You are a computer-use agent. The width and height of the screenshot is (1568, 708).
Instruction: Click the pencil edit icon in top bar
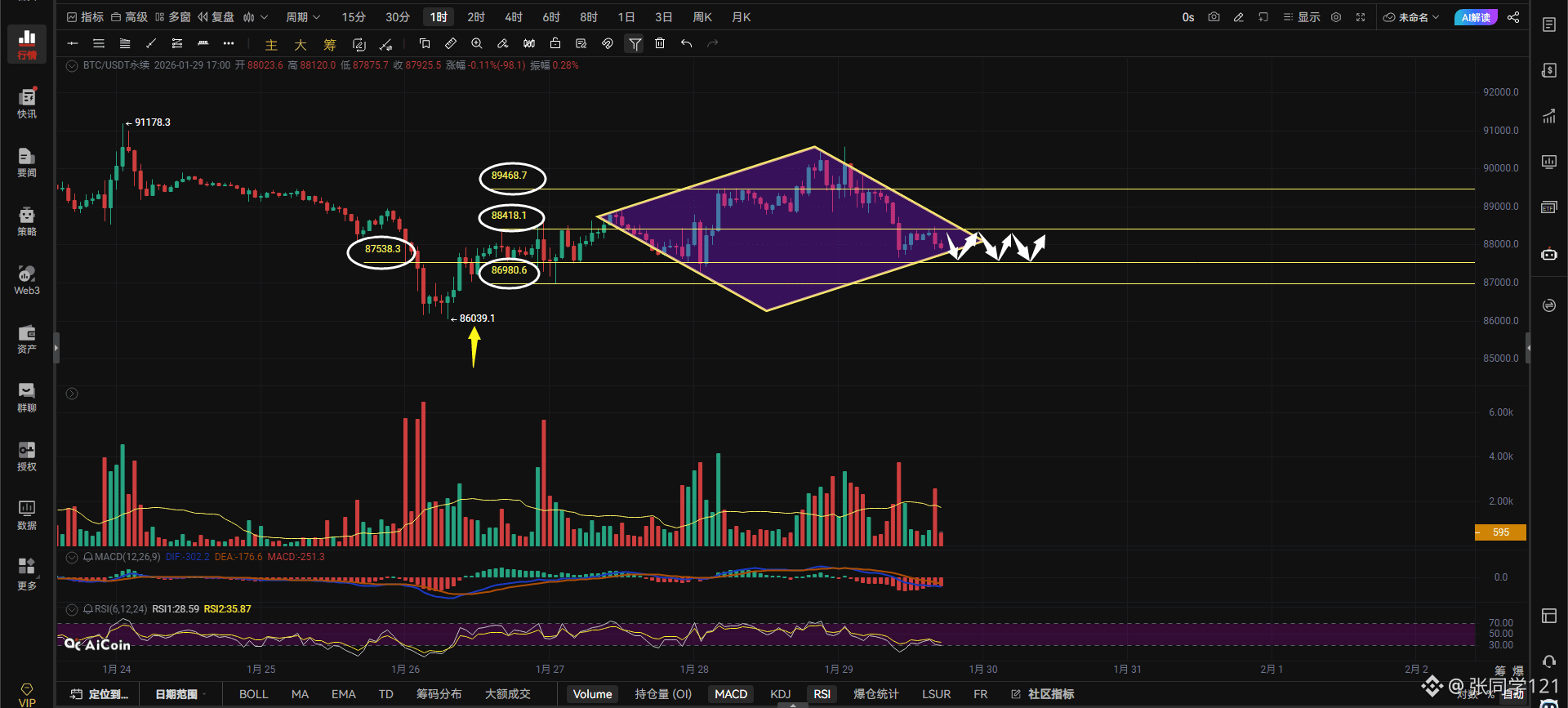[1239, 17]
